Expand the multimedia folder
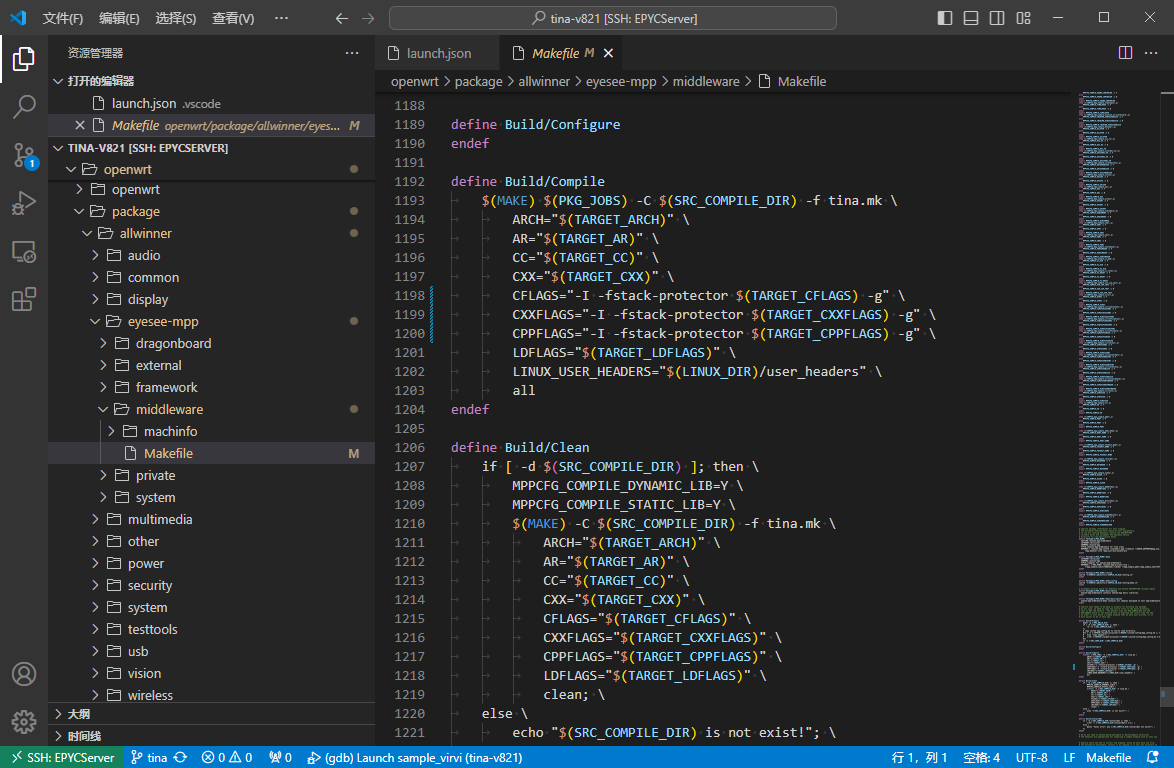Viewport: 1174px width, 768px height. pyautogui.click(x=159, y=519)
